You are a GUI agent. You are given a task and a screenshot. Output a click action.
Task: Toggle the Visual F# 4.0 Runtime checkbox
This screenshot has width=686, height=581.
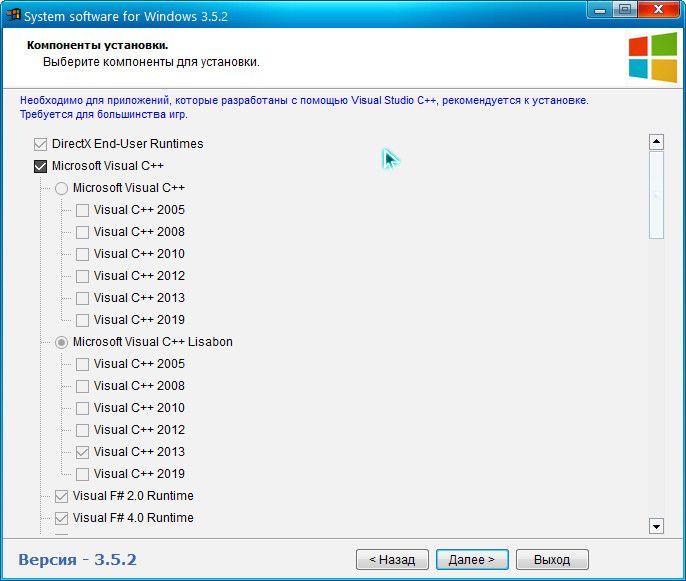(x=61, y=518)
